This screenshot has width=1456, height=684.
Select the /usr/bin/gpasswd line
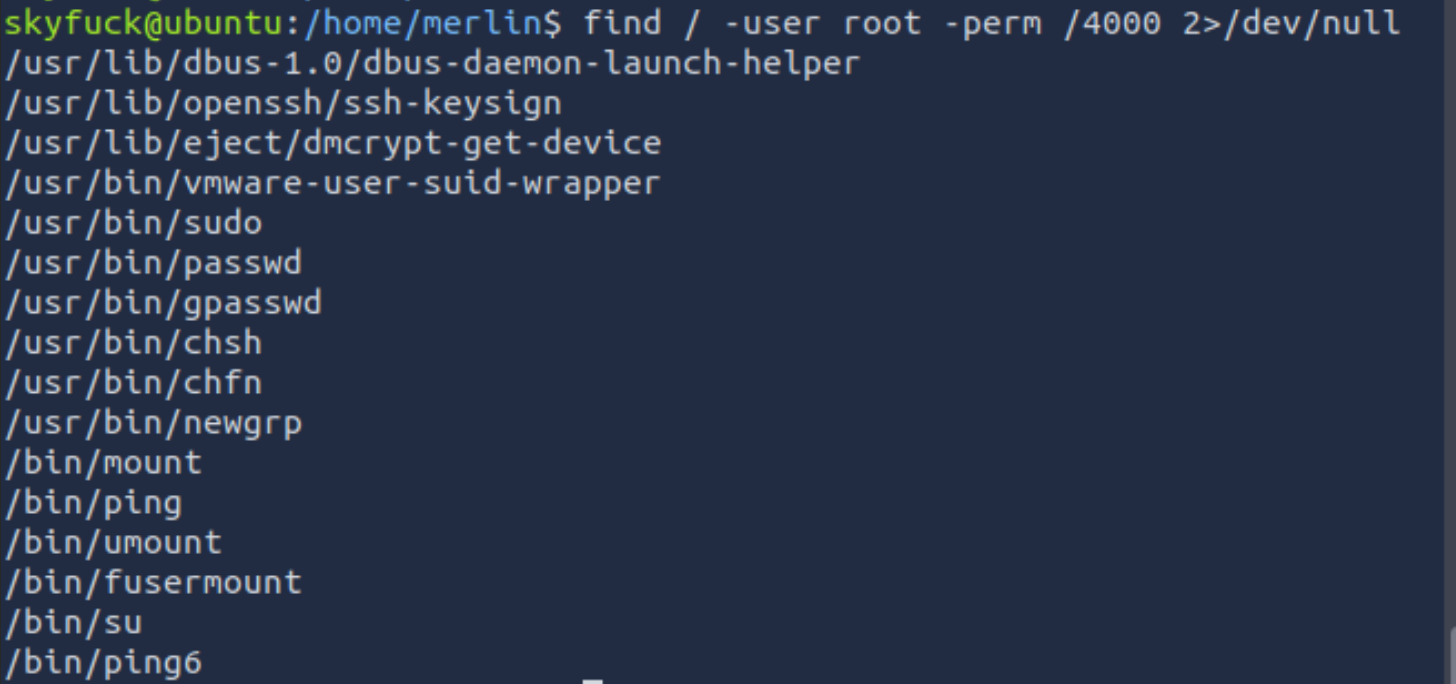pyautogui.click(x=163, y=303)
